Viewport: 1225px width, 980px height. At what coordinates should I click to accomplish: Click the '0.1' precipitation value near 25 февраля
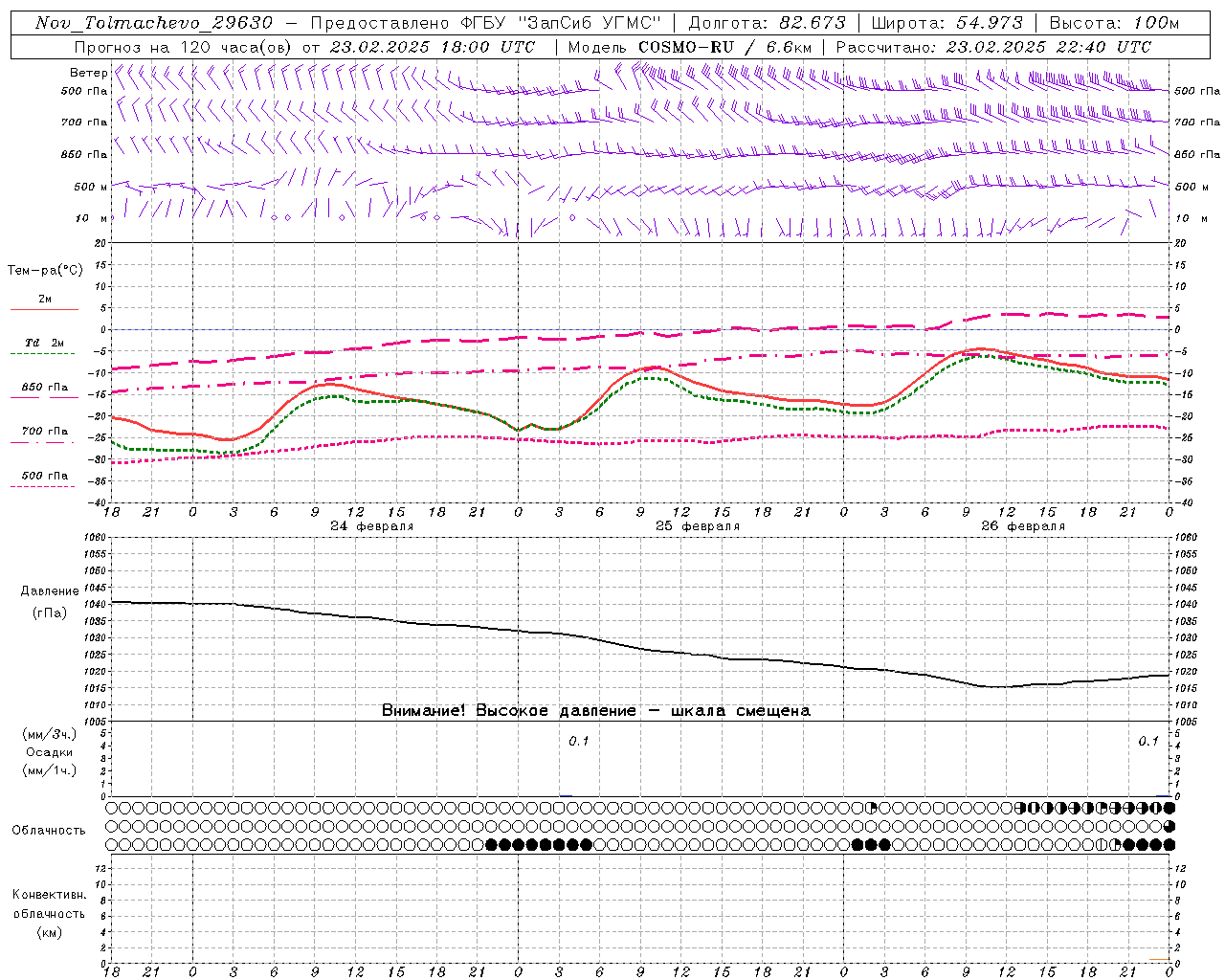click(x=579, y=741)
